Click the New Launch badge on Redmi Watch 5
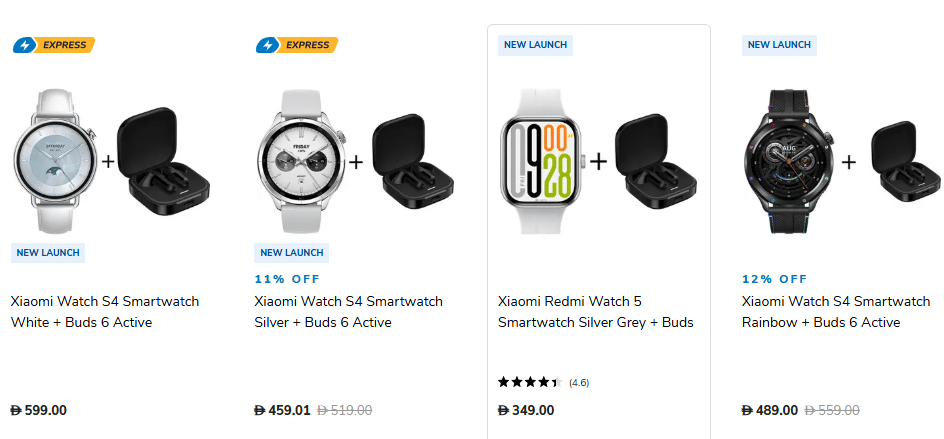This screenshot has height=439, width=944. 535,45
